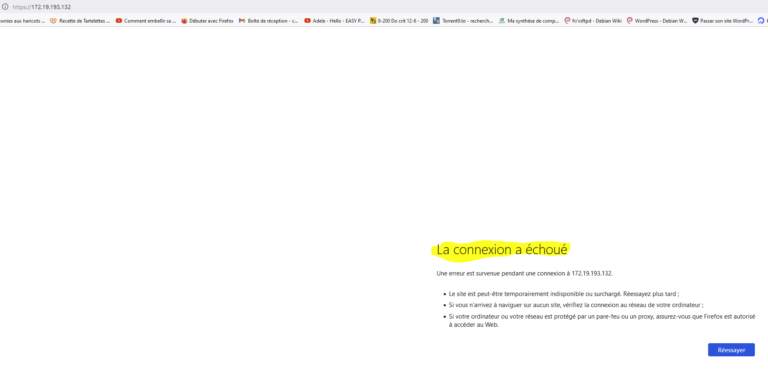Open the WordPress - Debian Wiki bookmark

[x=657, y=21]
